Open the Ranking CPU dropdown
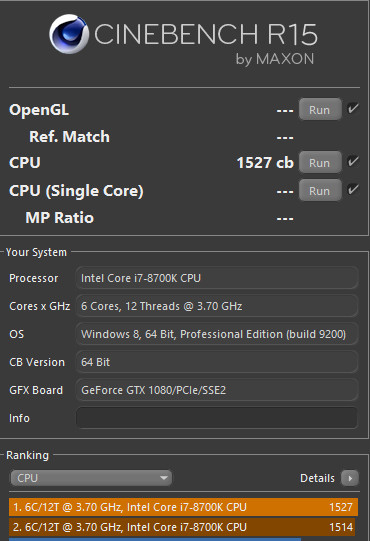 pos(91,478)
